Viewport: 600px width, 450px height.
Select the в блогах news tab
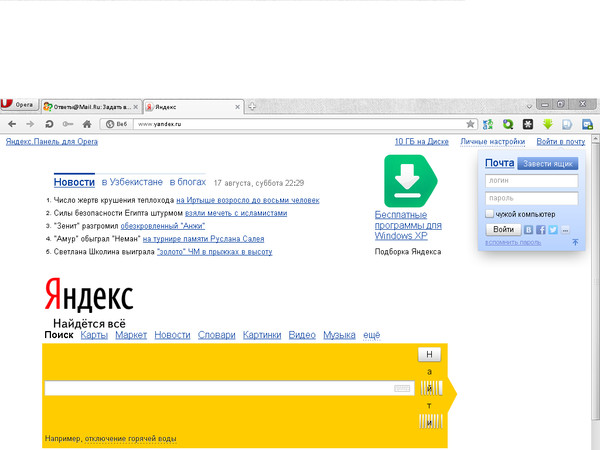[188, 182]
